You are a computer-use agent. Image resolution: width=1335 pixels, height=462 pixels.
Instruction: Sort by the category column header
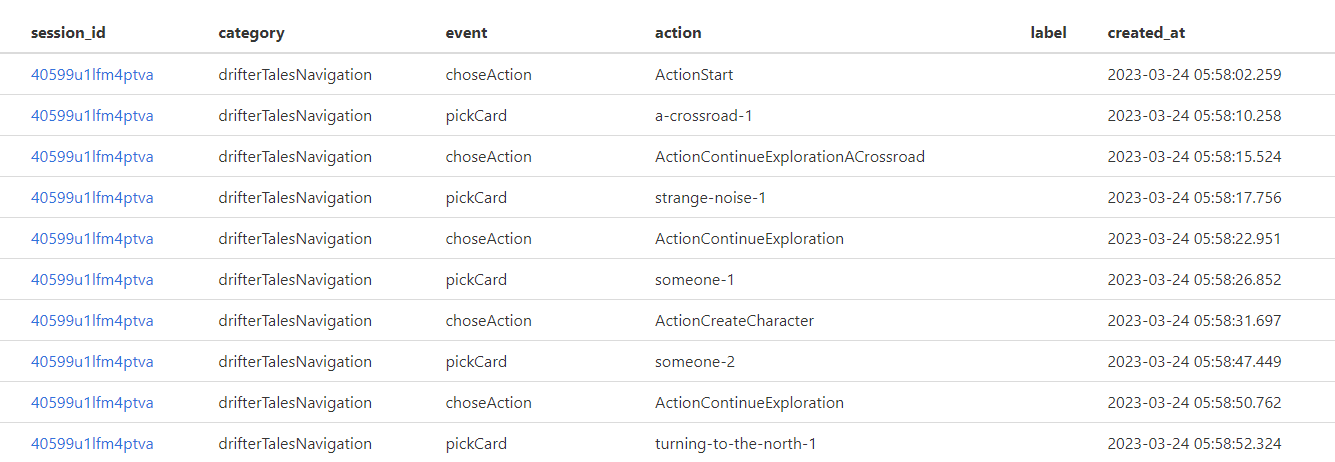[x=251, y=32]
